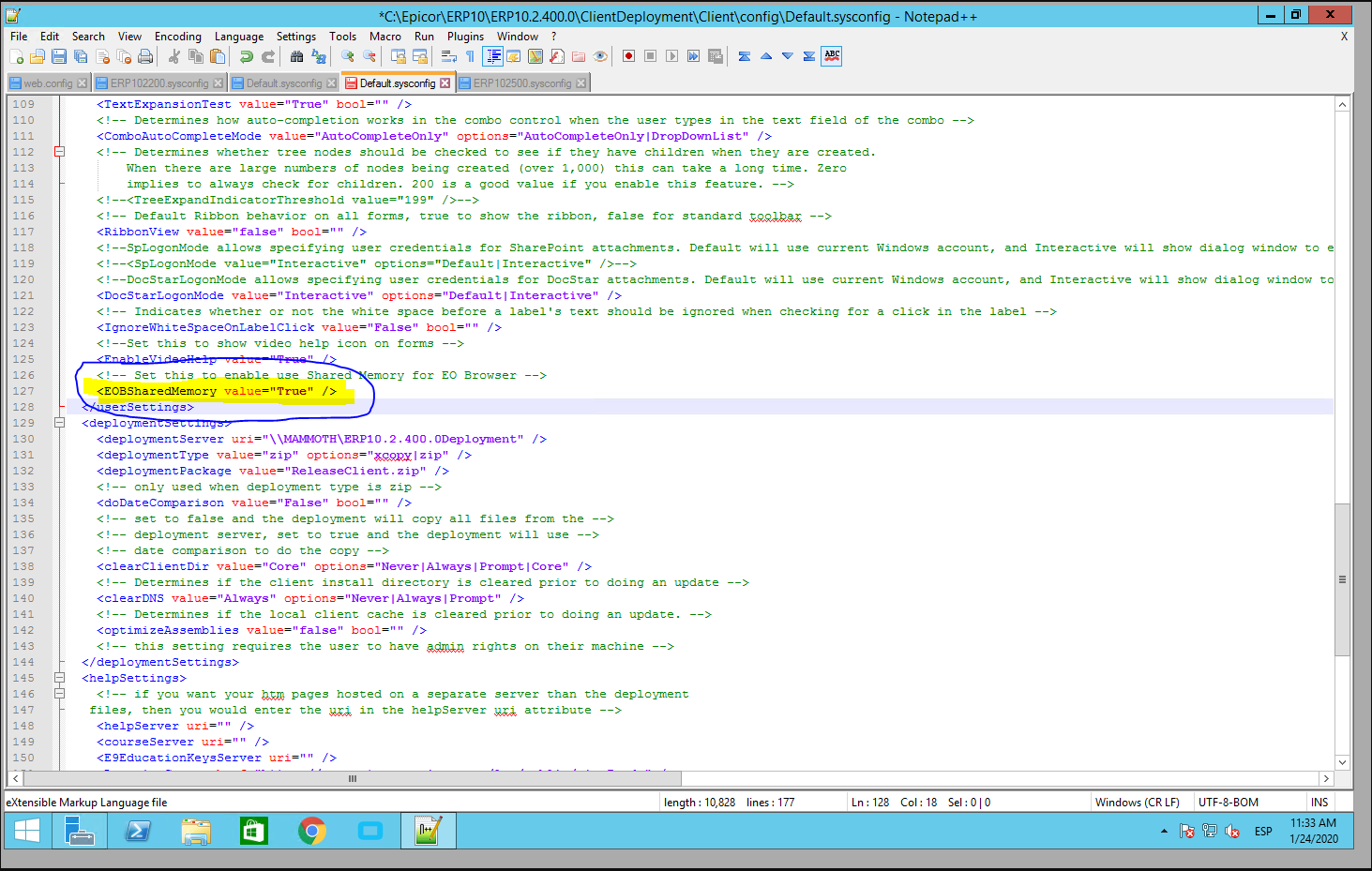Toggle synchronize vertical scrolling

pyautogui.click(x=399, y=56)
